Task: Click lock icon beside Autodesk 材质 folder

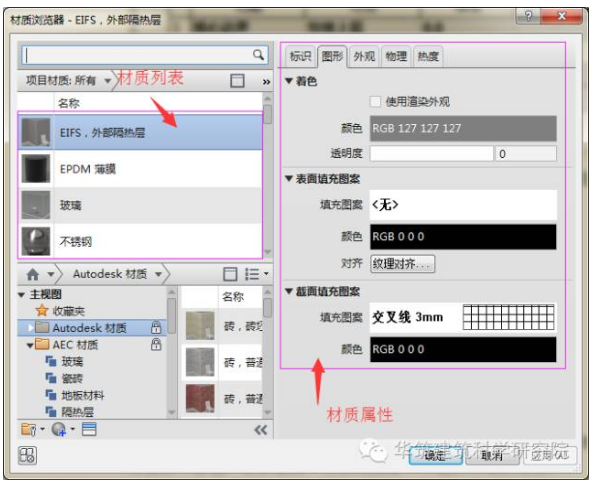Action: click(156, 327)
